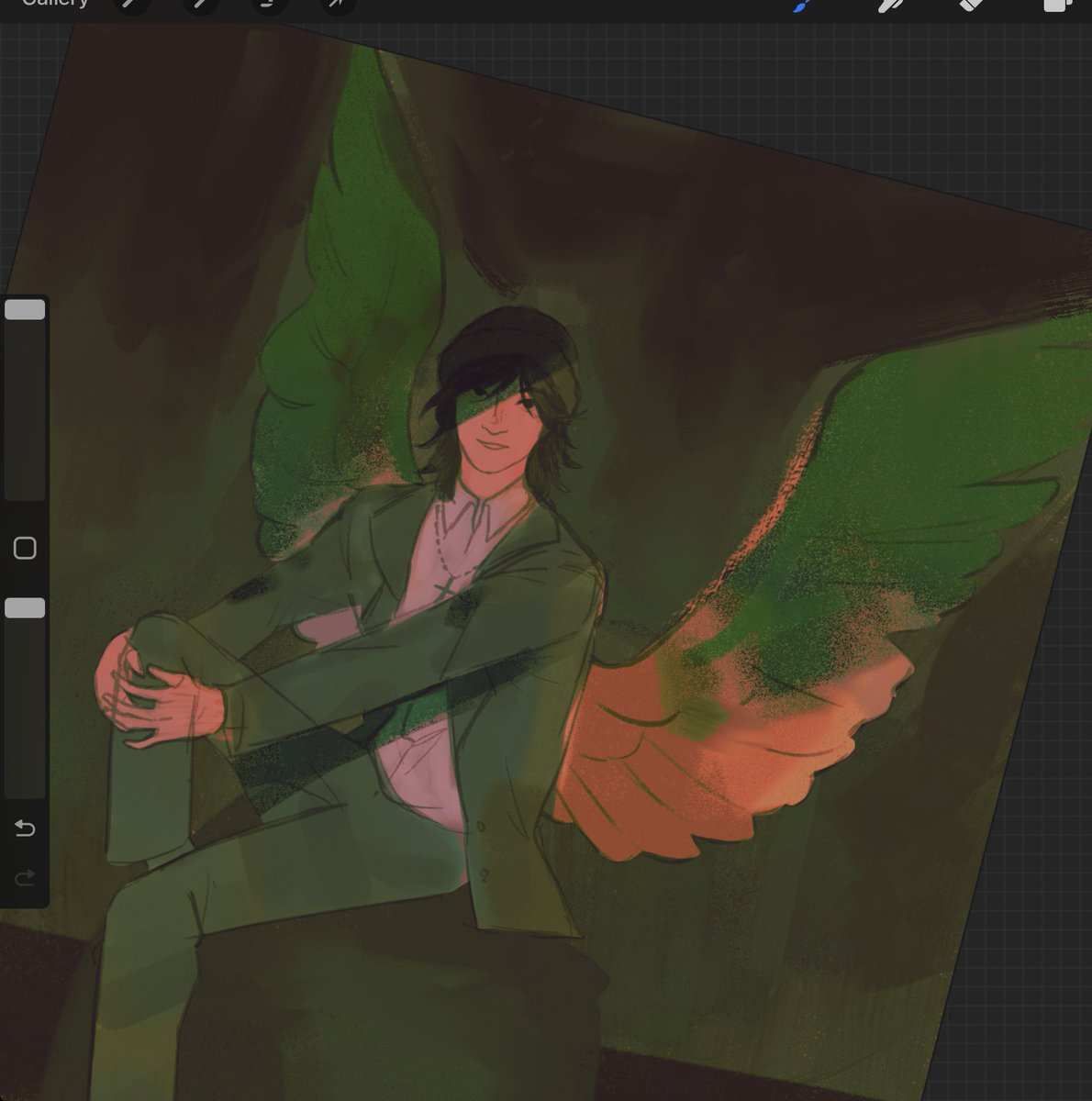Open the Layers panel
The height and width of the screenshot is (1101, 1092).
pyautogui.click(x=1057, y=5)
